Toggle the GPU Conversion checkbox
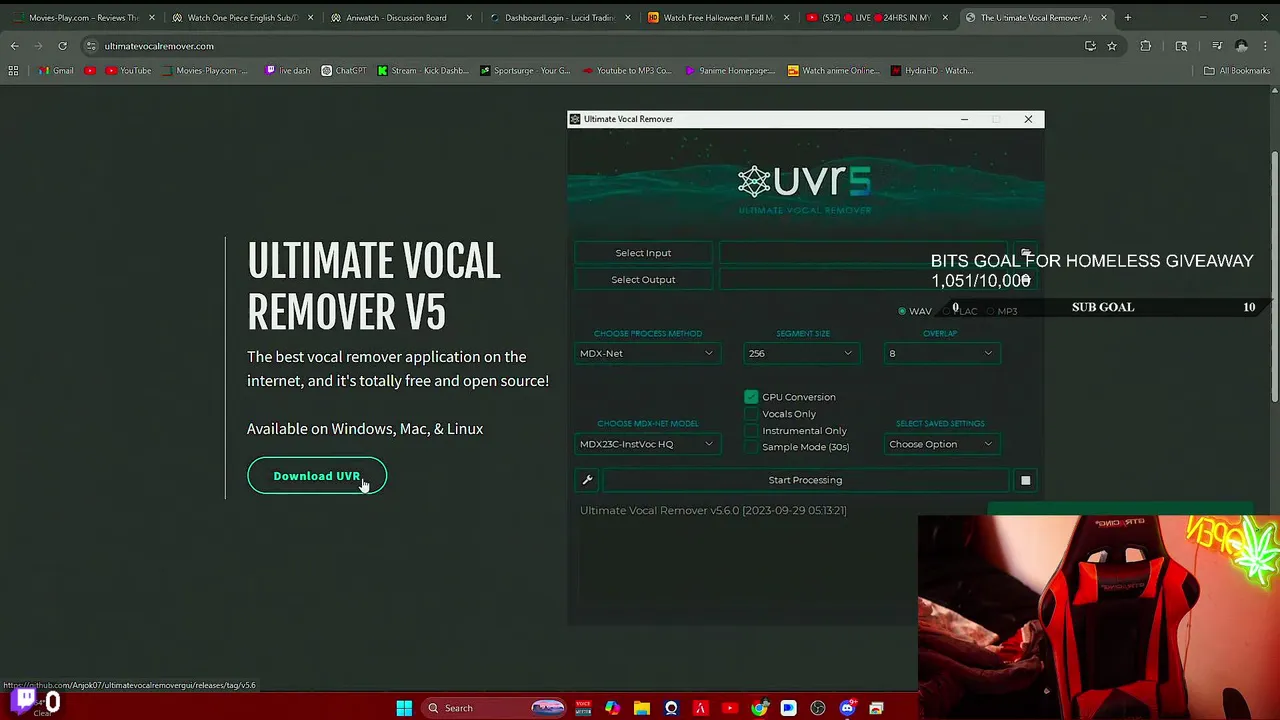Screen dimensions: 1280x720 [x=751, y=397]
